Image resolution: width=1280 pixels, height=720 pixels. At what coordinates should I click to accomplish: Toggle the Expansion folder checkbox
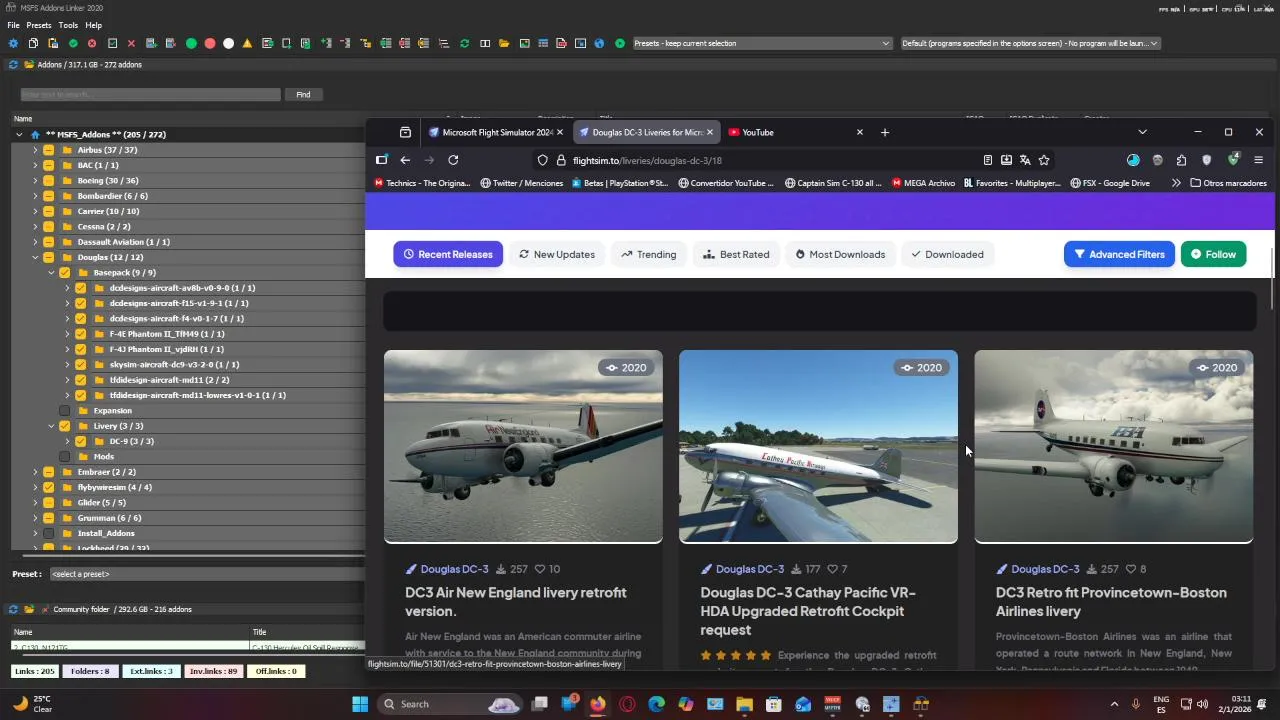click(x=64, y=410)
